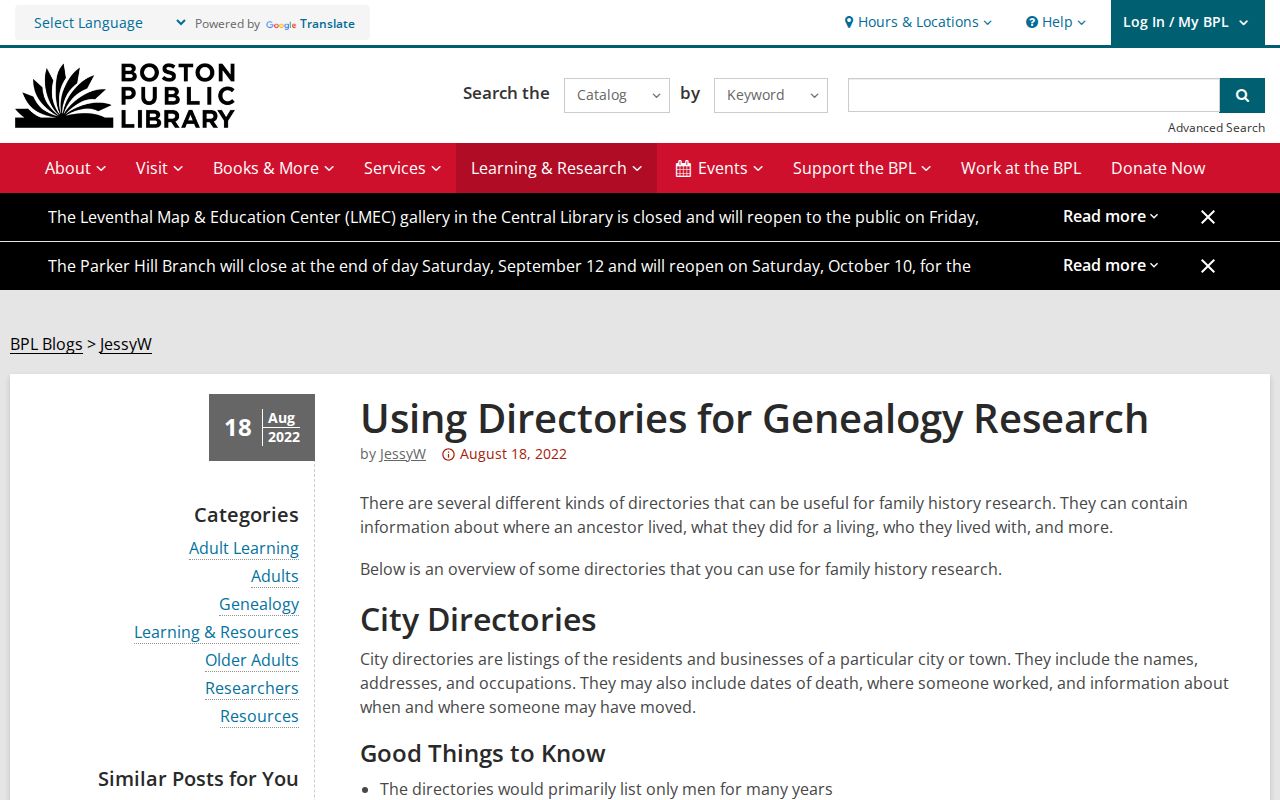The width and height of the screenshot is (1280, 800).
Task: Click the BPL Blogs breadcrumb link
Action: click(46, 344)
